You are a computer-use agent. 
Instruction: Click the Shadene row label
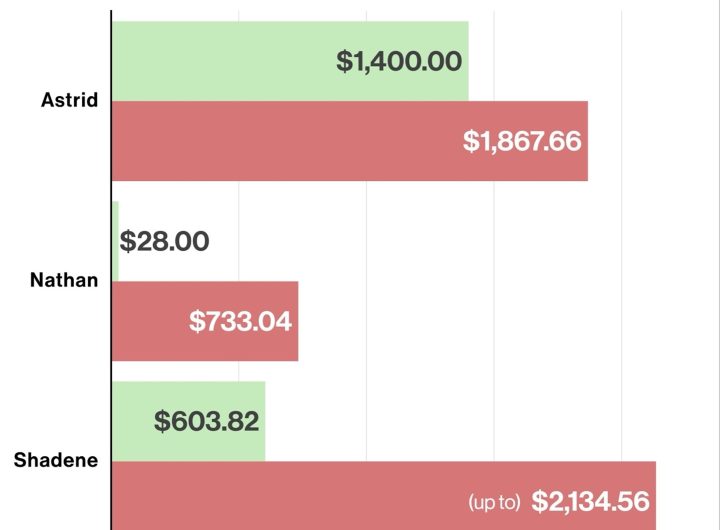(56, 460)
